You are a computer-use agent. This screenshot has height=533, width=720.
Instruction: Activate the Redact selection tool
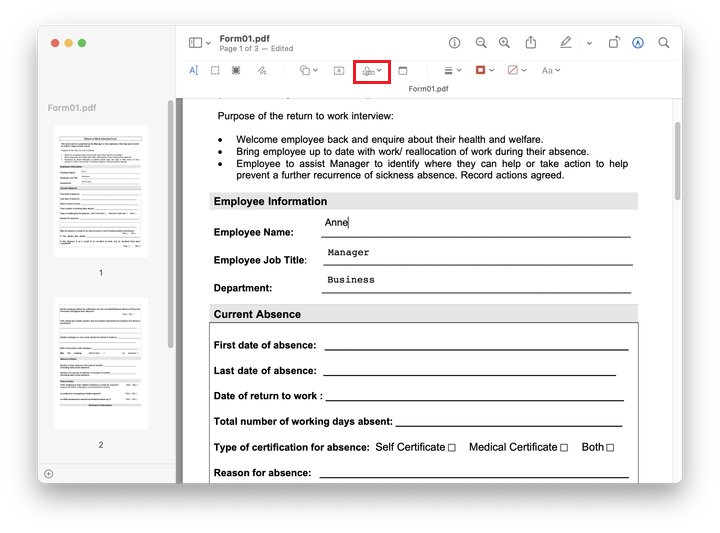click(236, 70)
